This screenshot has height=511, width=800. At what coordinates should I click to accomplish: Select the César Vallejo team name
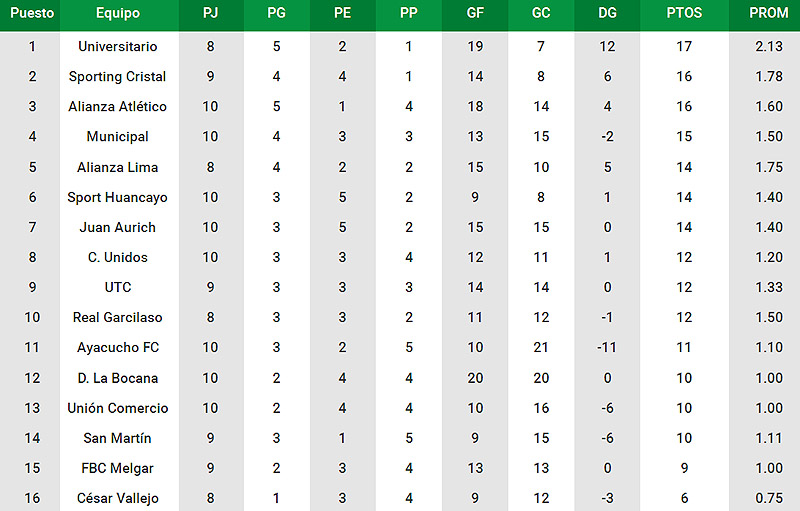[x=118, y=498]
